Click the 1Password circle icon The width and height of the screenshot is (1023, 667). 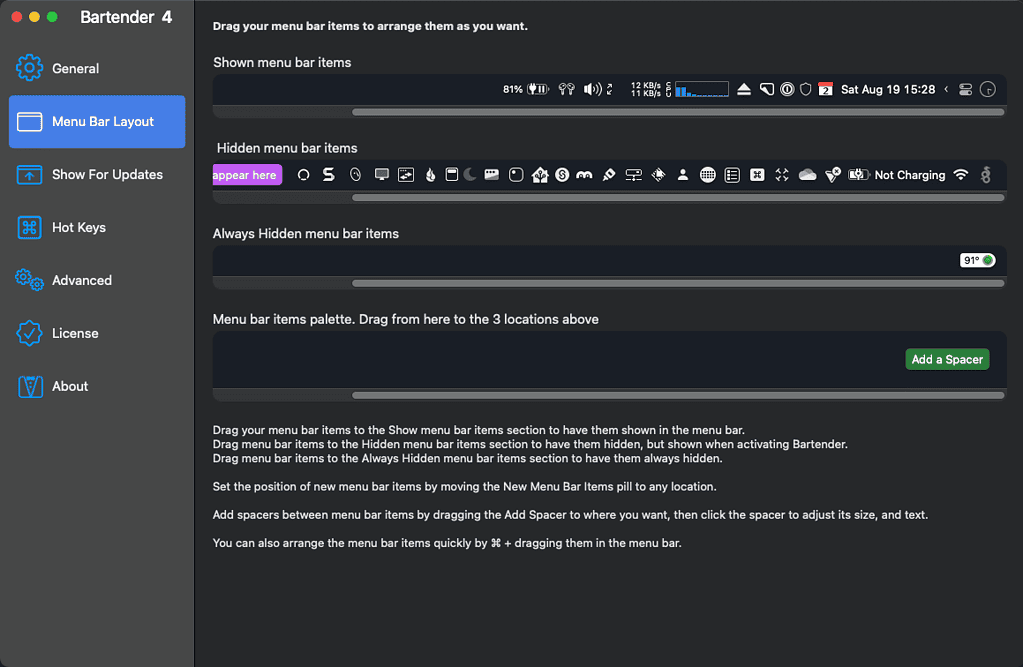[x=787, y=89]
